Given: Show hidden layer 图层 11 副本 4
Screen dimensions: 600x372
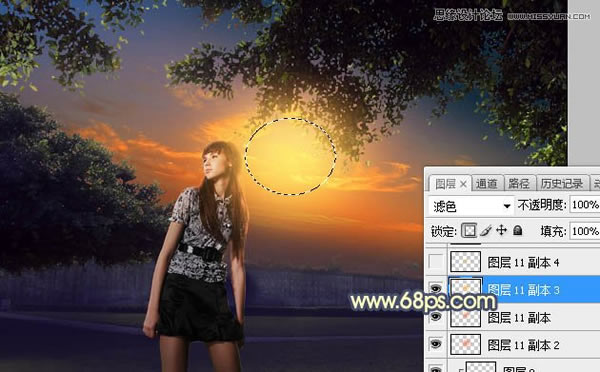Looking at the screenshot, I should point(435,262).
